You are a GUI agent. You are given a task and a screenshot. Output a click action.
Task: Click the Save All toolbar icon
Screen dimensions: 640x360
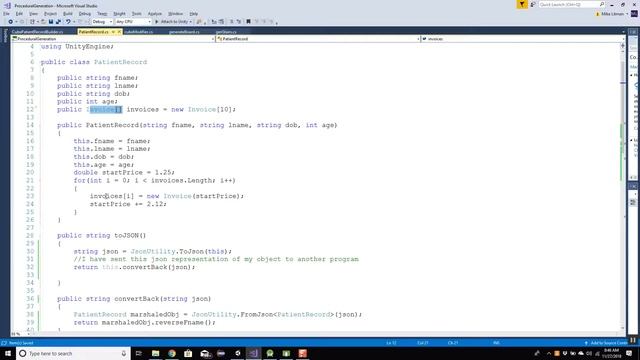pos(58,22)
